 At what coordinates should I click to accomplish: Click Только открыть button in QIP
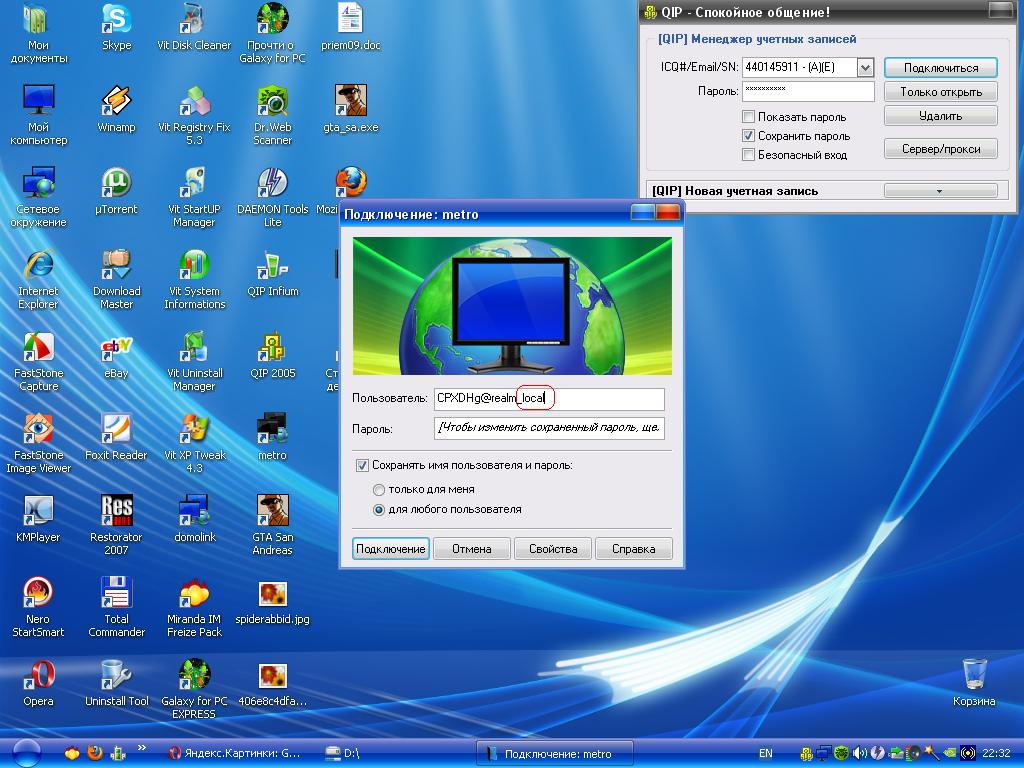(x=940, y=92)
